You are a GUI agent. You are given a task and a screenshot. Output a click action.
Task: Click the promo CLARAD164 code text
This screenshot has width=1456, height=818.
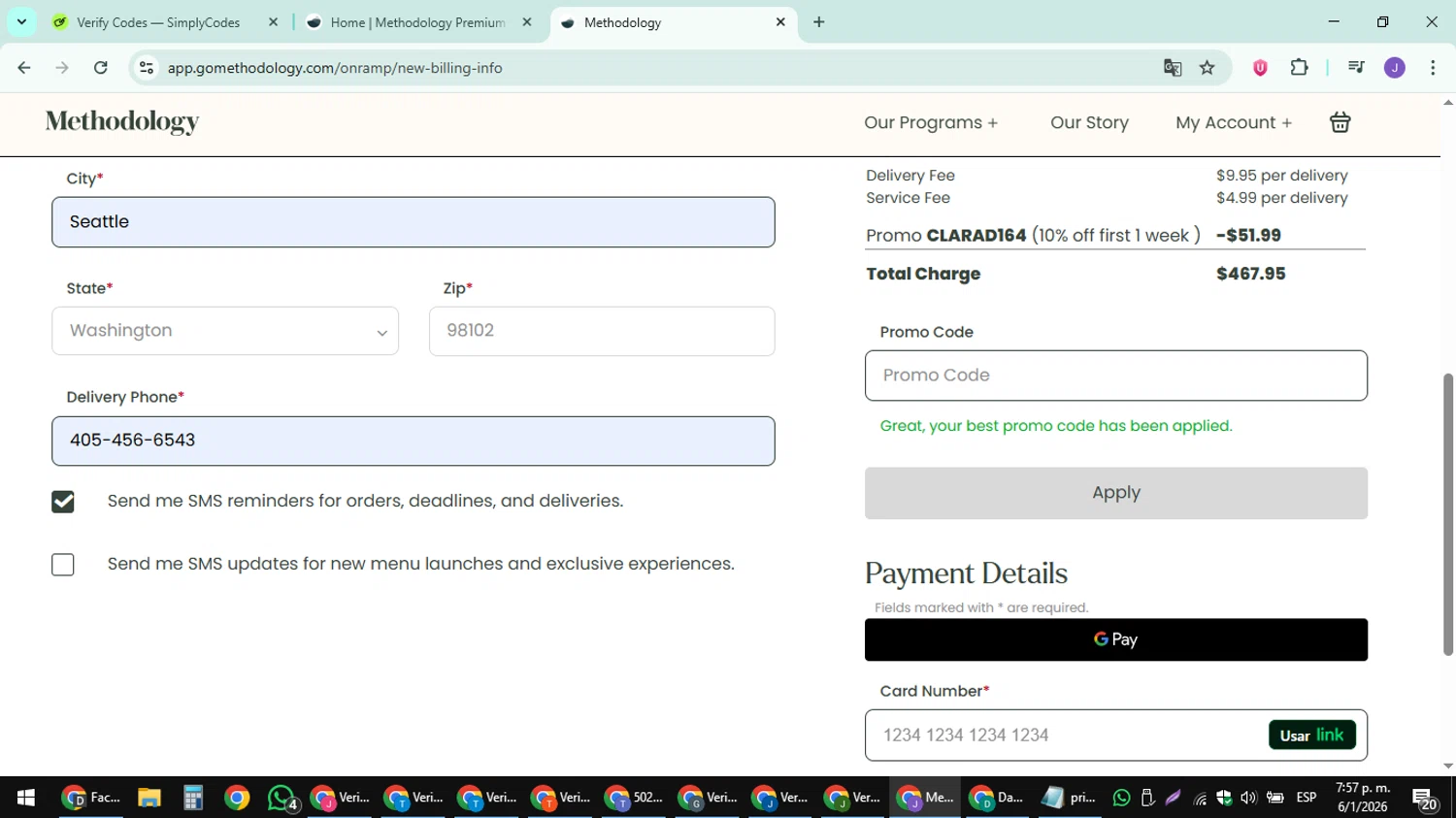point(976,236)
